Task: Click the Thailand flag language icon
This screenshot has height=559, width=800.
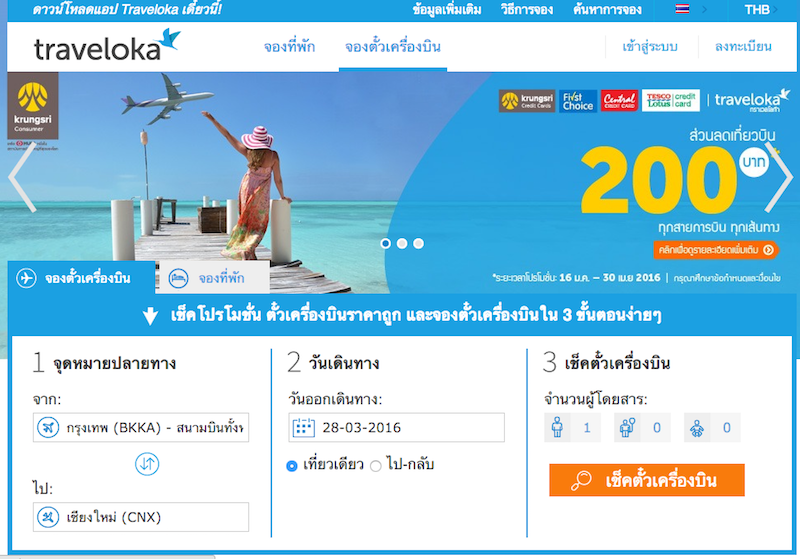Action: click(682, 9)
